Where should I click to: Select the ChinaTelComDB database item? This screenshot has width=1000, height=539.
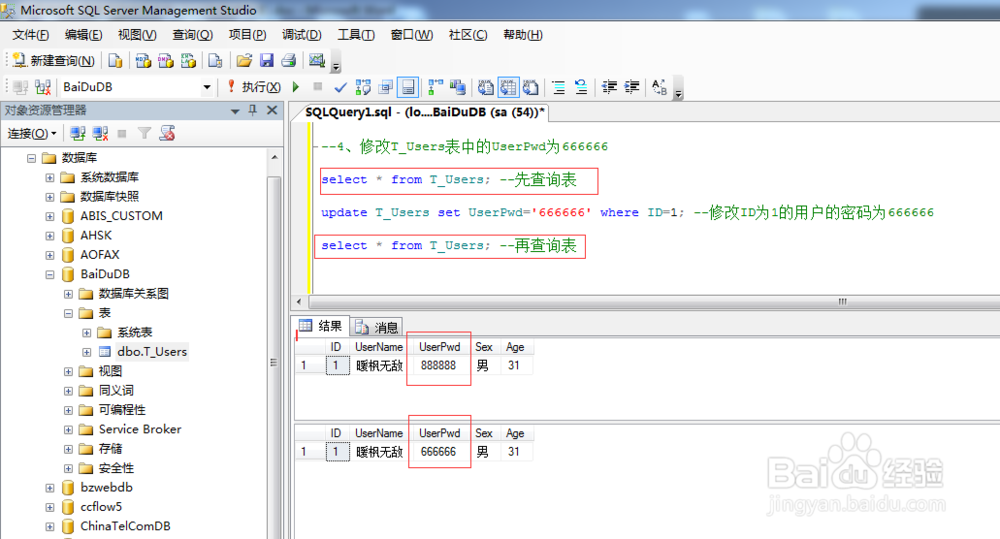click(x=125, y=526)
